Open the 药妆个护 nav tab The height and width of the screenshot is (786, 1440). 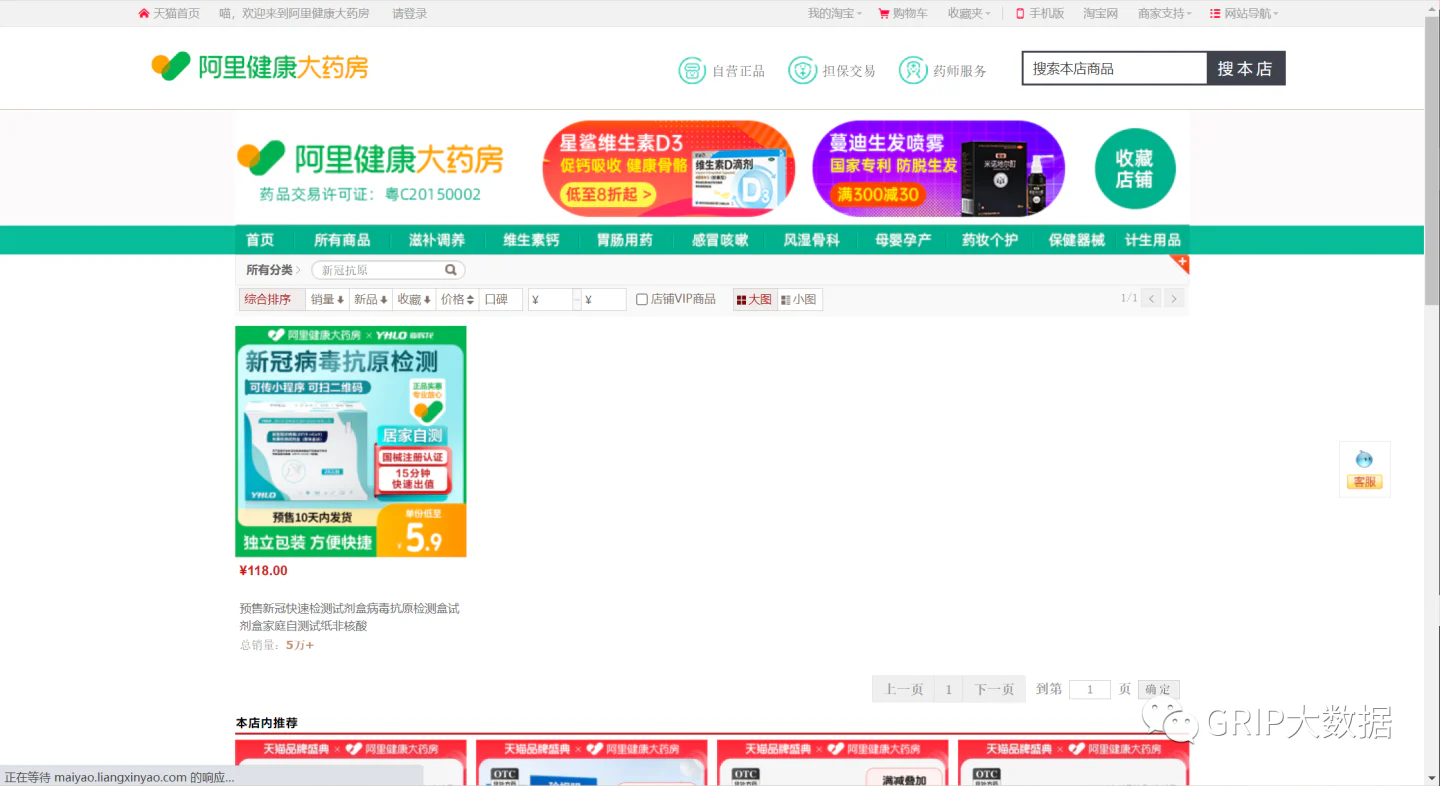coord(990,240)
